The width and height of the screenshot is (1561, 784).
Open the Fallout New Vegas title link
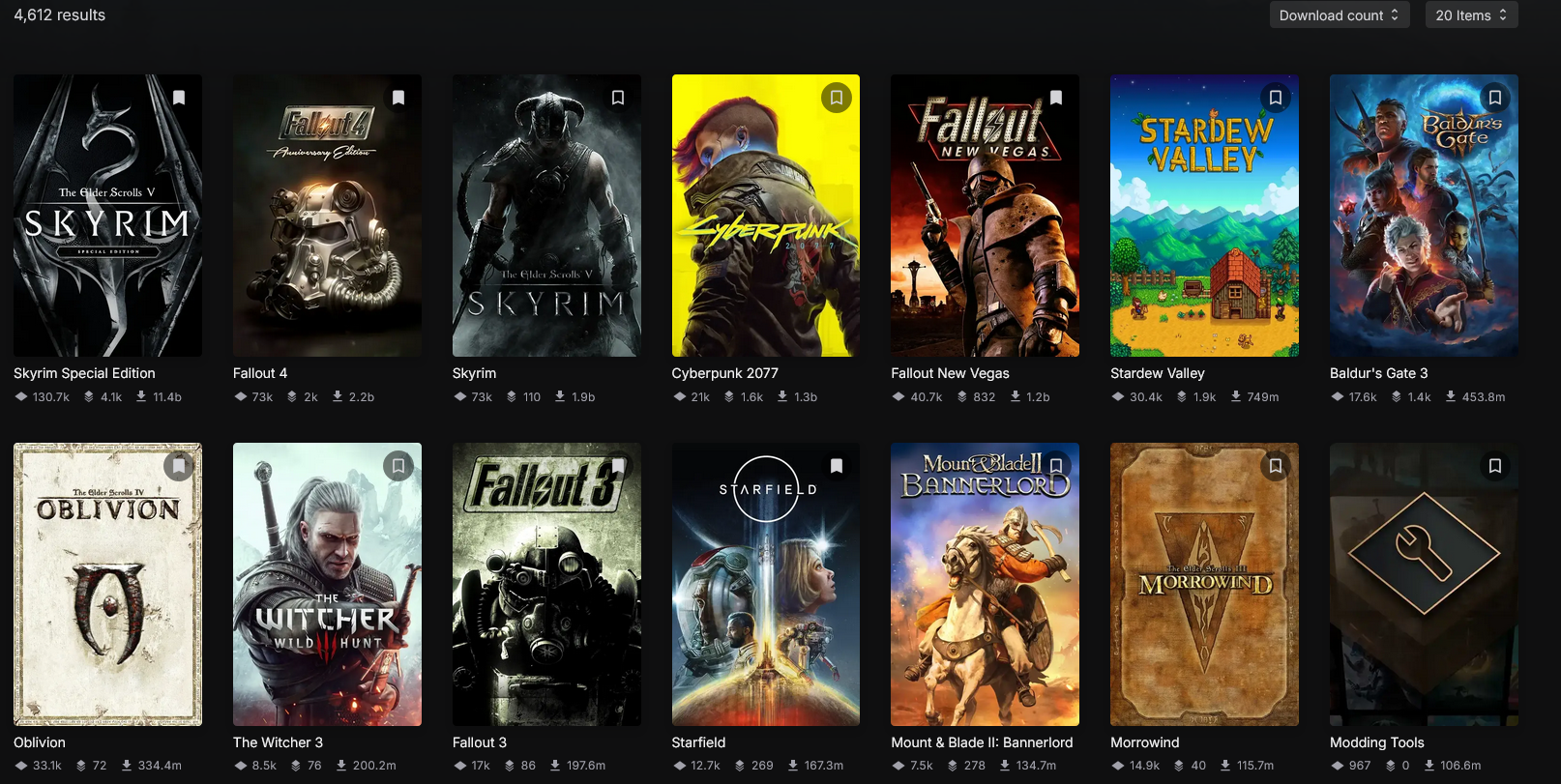[950, 373]
